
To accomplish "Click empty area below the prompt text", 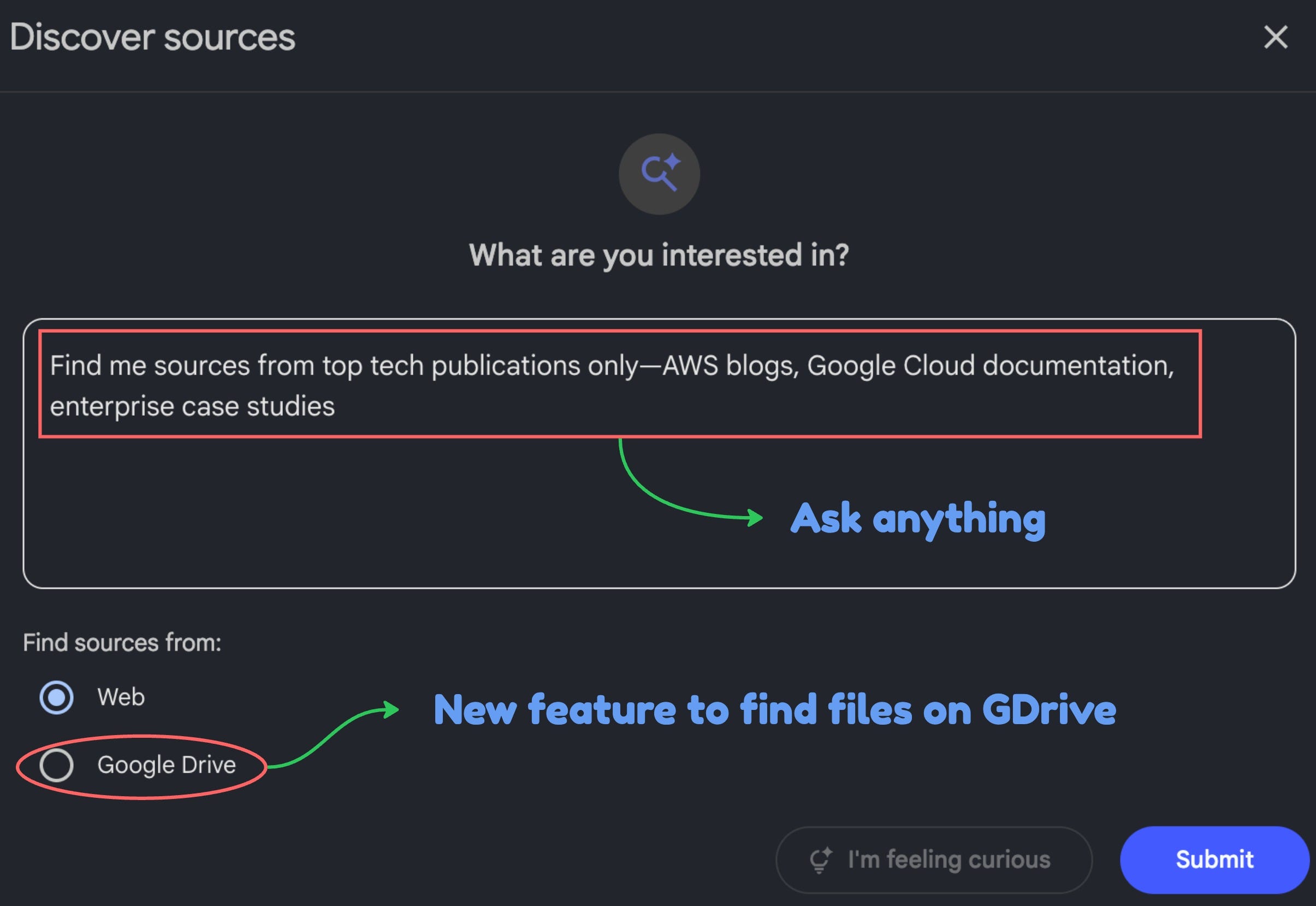I will pyautogui.click(x=341, y=511).
